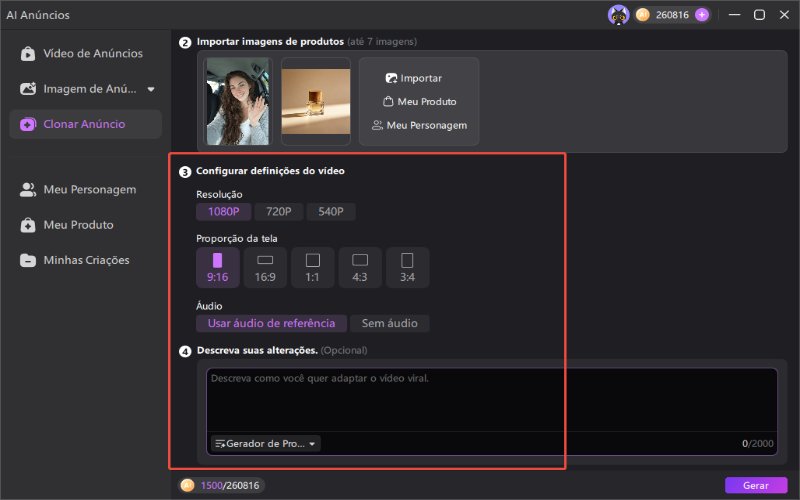Click Importar to import images
The image size is (800, 500).
[414, 78]
